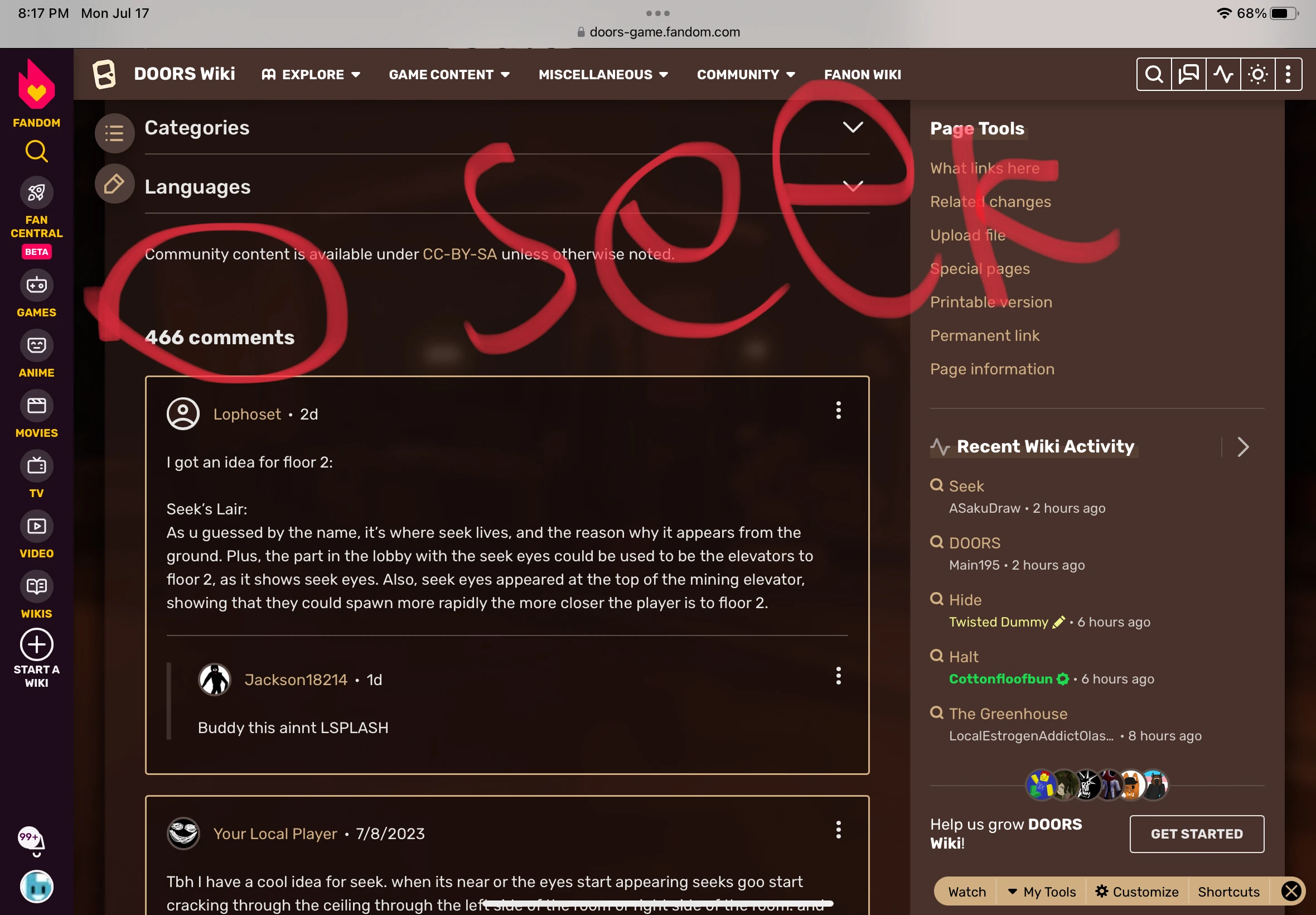
Task: Click the Get Started button
Action: point(1196,834)
